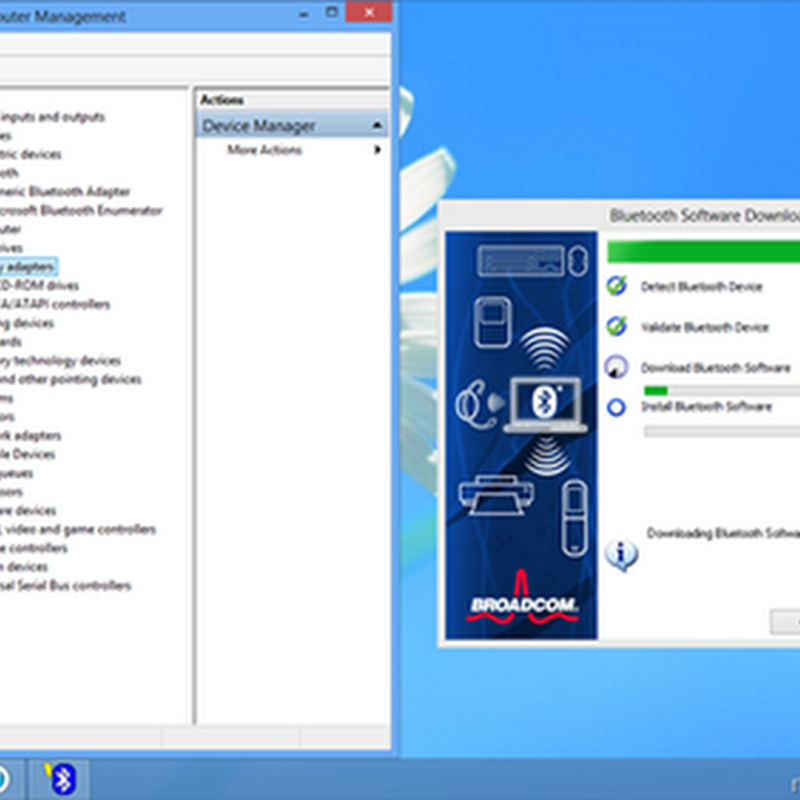The width and height of the screenshot is (800, 800).
Task: Collapse the Device Manager actions section arrow
Action: click(377, 126)
